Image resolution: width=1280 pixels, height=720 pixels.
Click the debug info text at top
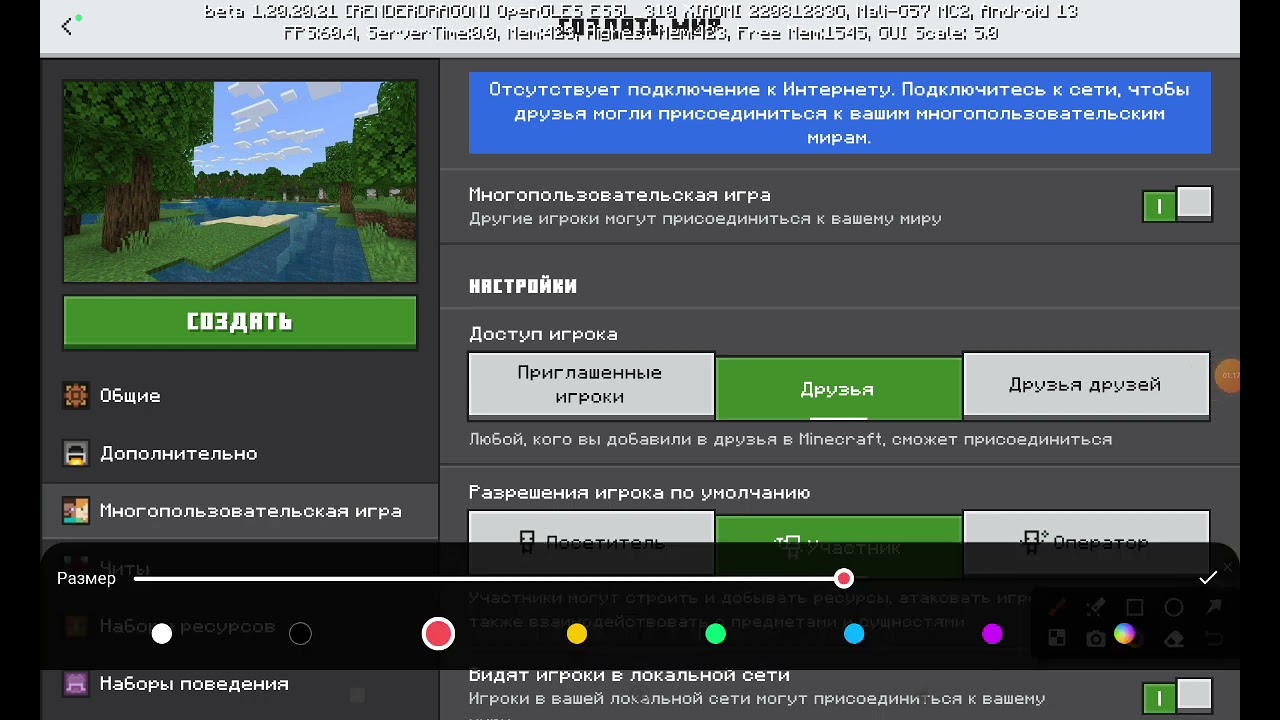pos(641,22)
